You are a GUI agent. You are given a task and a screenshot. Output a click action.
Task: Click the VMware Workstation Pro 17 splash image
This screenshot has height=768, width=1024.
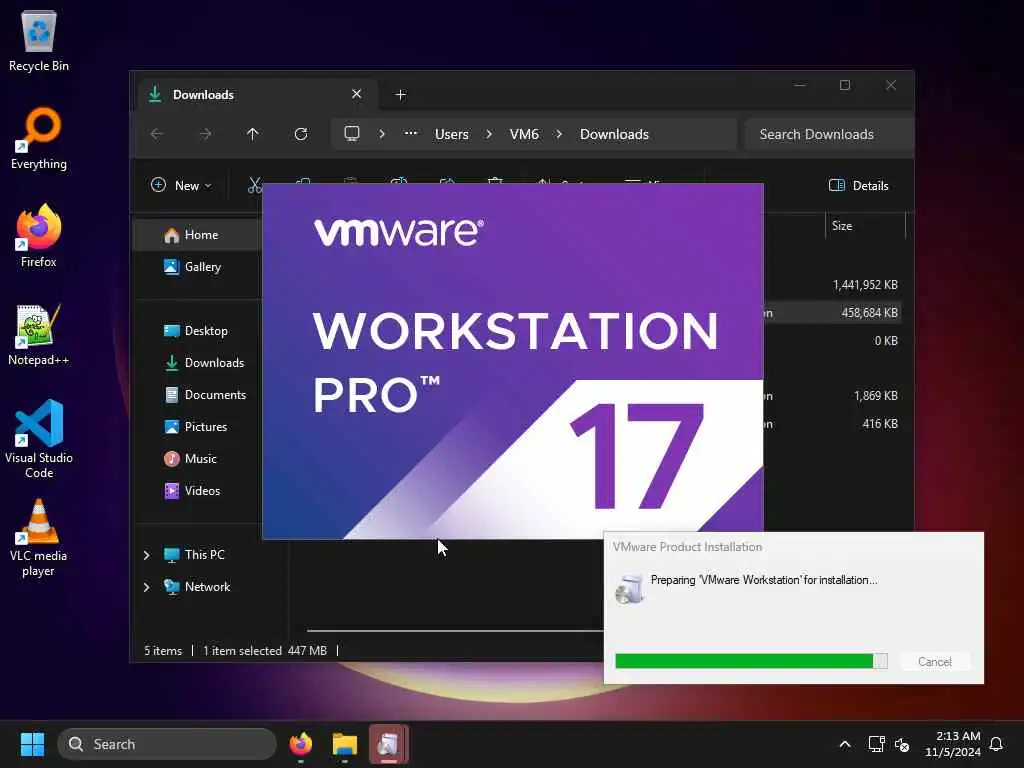point(513,361)
